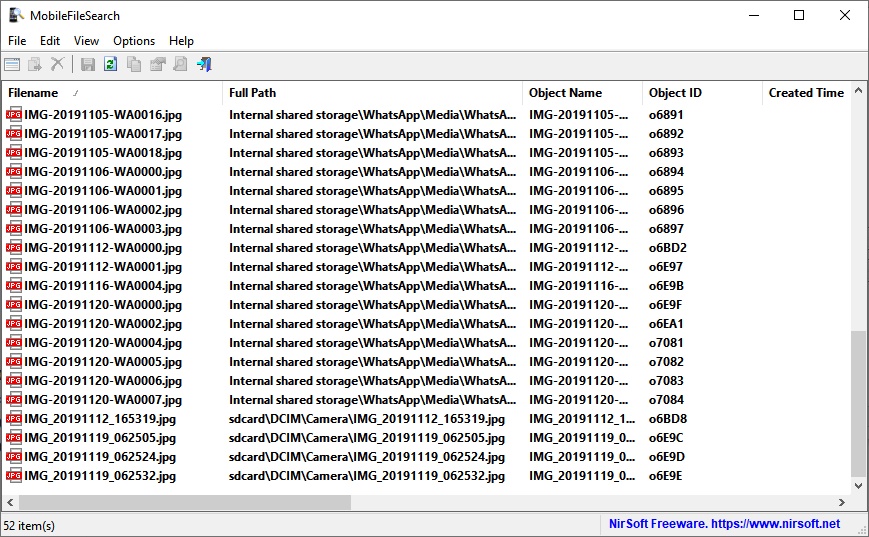Click Object ID cell o6EA1
The height and width of the screenshot is (537, 869).
666,324
